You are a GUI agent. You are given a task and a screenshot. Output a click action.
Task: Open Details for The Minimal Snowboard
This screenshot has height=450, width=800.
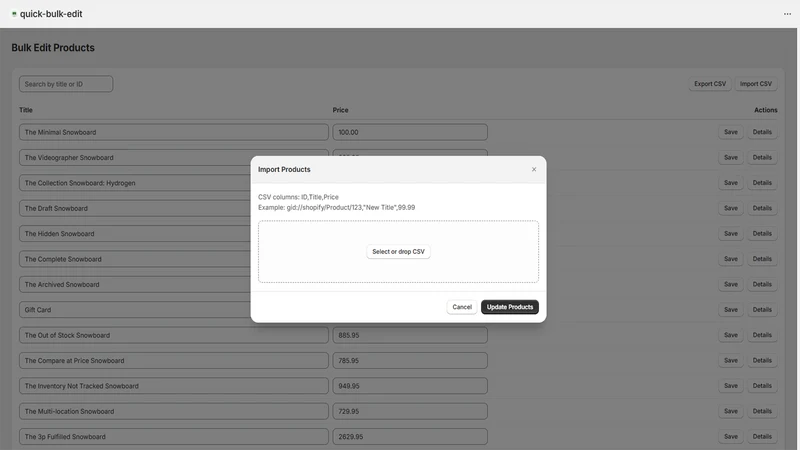coord(762,132)
